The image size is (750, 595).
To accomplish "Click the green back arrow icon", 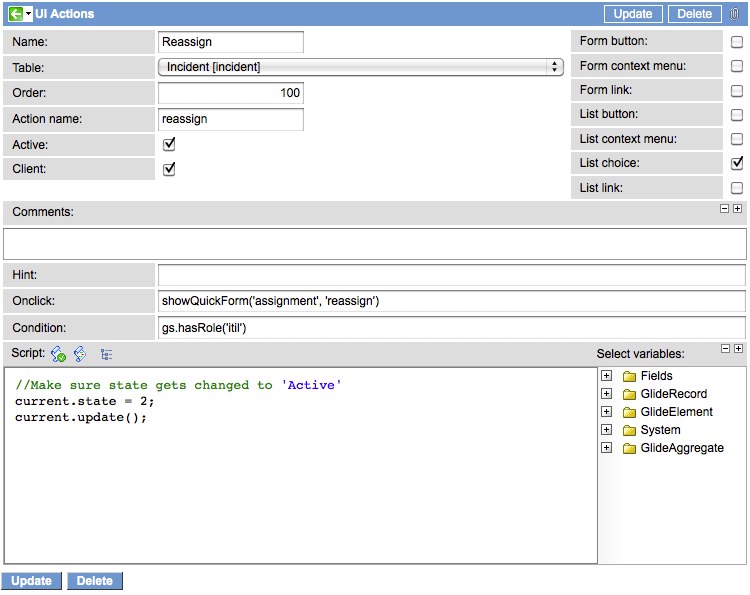I will [15, 14].
